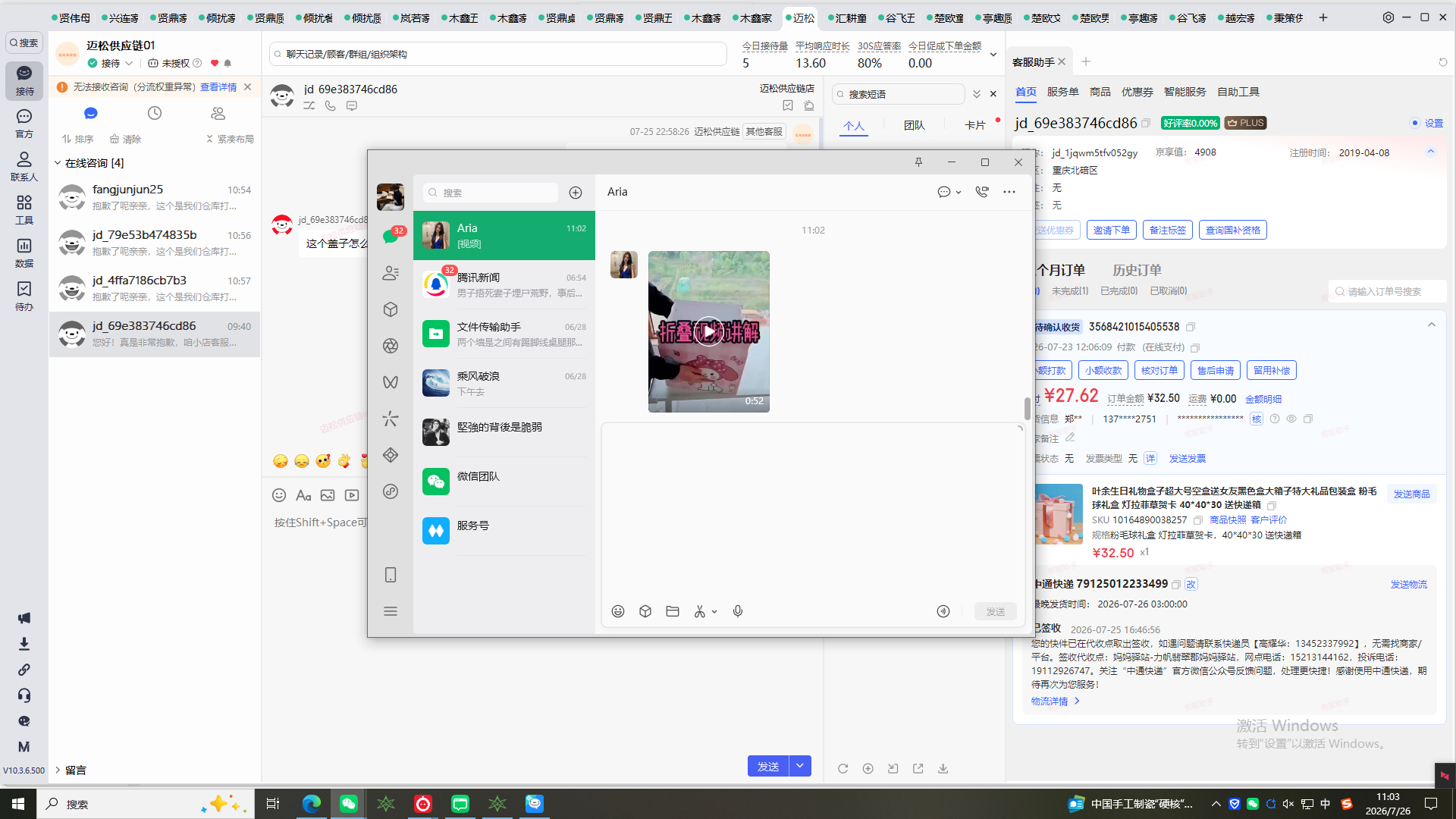Switch to 商品 tab
The height and width of the screenshot is (819, 1456).
click(1100, 92)
